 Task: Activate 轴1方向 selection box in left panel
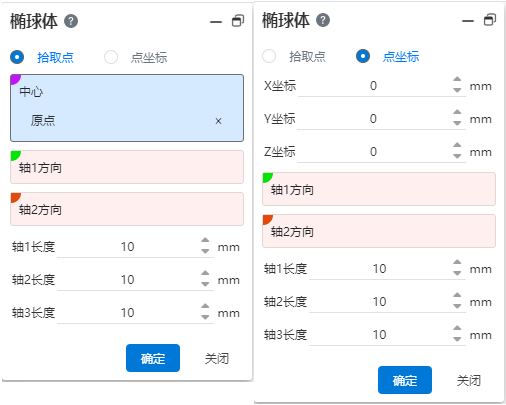click(127, 167)
